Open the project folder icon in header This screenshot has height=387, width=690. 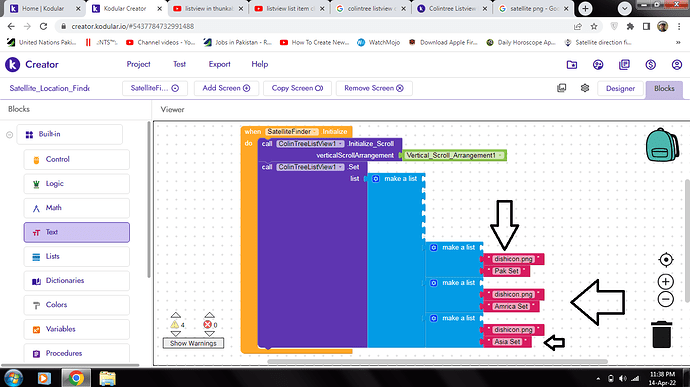572,65
